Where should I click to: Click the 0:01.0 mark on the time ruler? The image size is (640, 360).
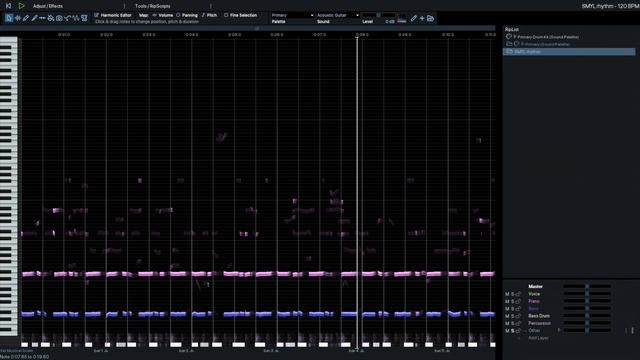[64, 35]
